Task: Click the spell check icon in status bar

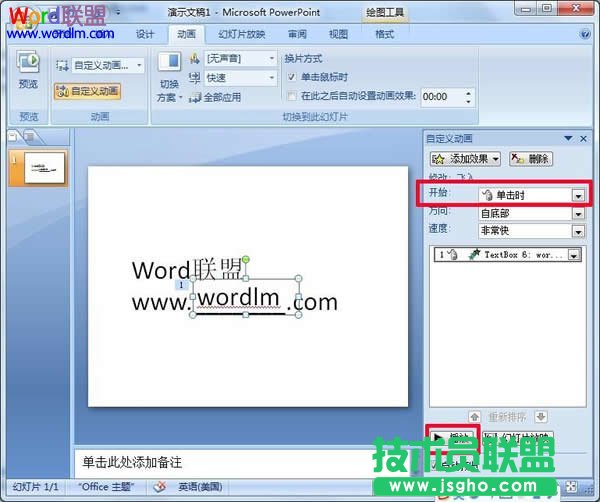Action: [159, 487]
